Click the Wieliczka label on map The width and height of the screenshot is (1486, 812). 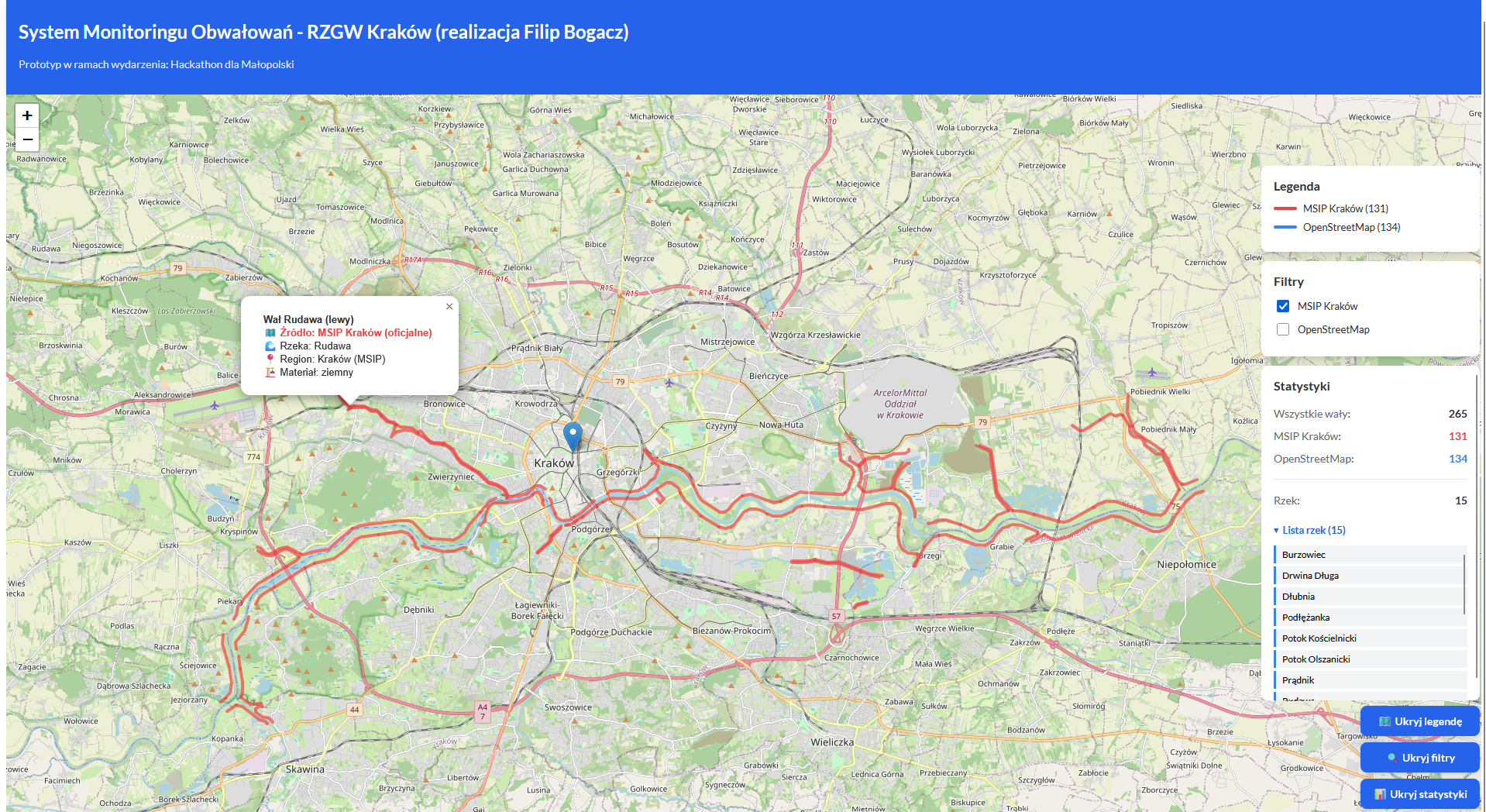[x=832, y=741]
